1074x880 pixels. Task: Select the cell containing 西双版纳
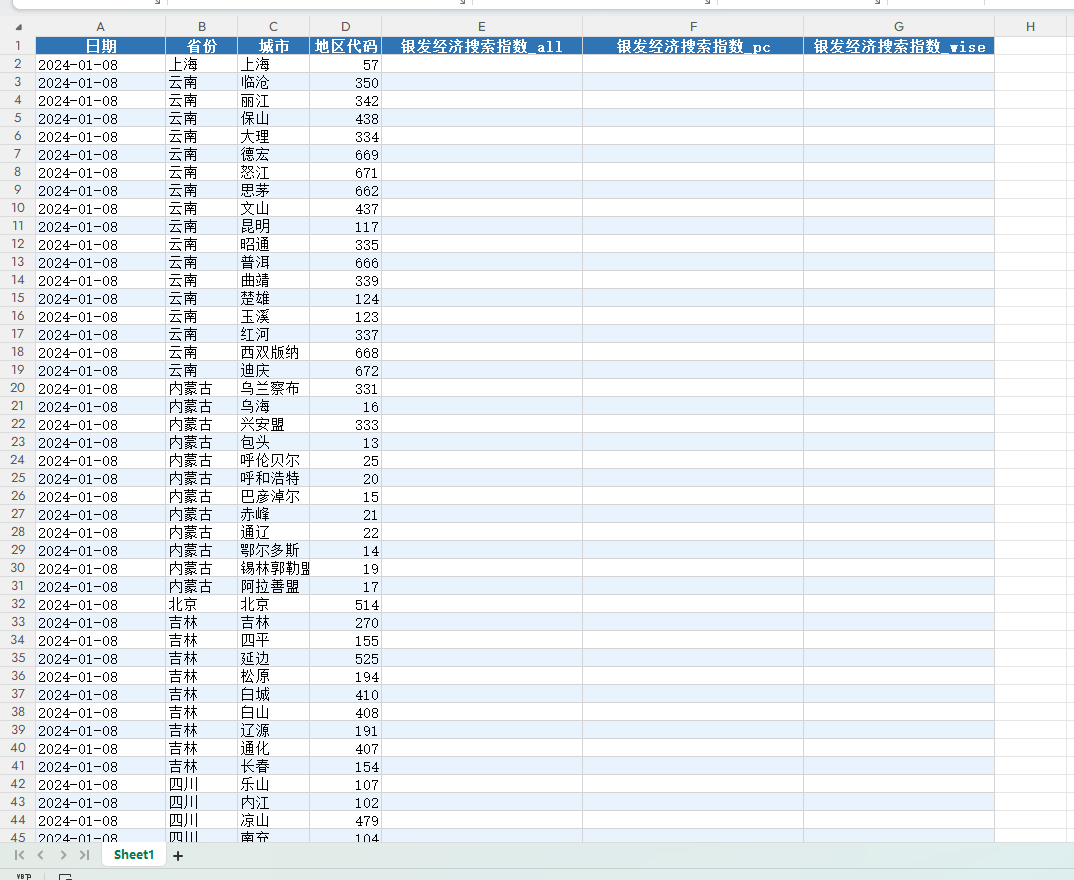click(x=273, y=353)
